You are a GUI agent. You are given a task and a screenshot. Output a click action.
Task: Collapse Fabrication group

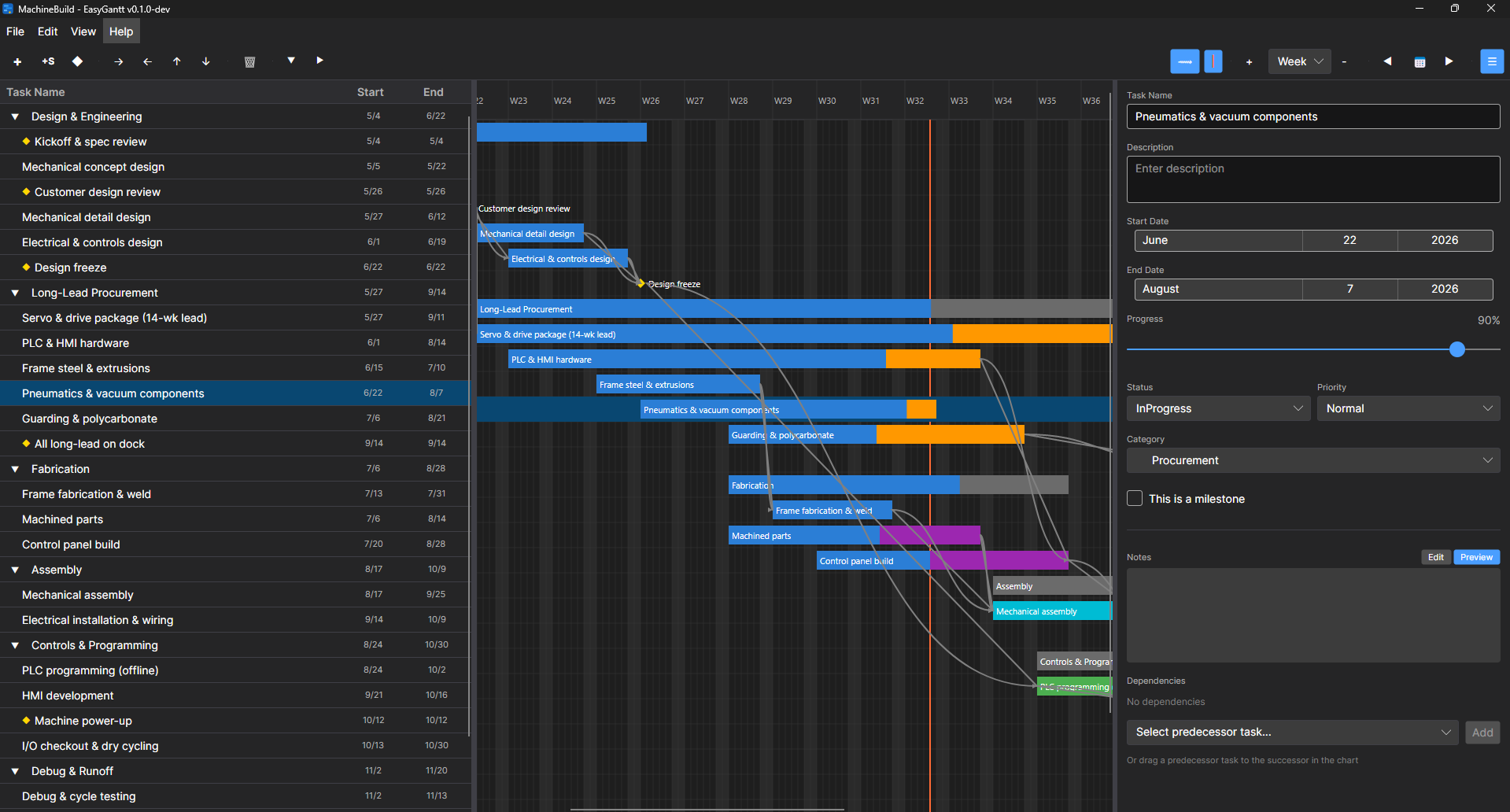click(x=15, y=469)
